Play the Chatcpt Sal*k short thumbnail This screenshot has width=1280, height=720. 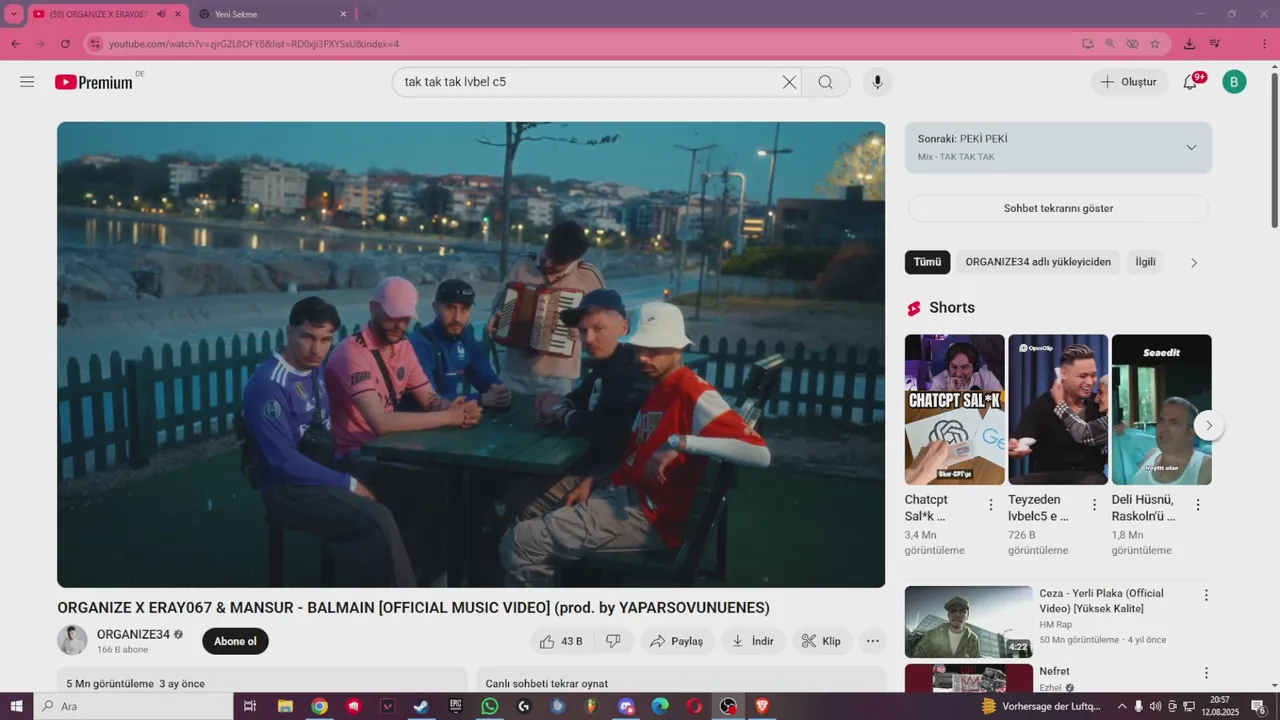click(x=954, y=410)
